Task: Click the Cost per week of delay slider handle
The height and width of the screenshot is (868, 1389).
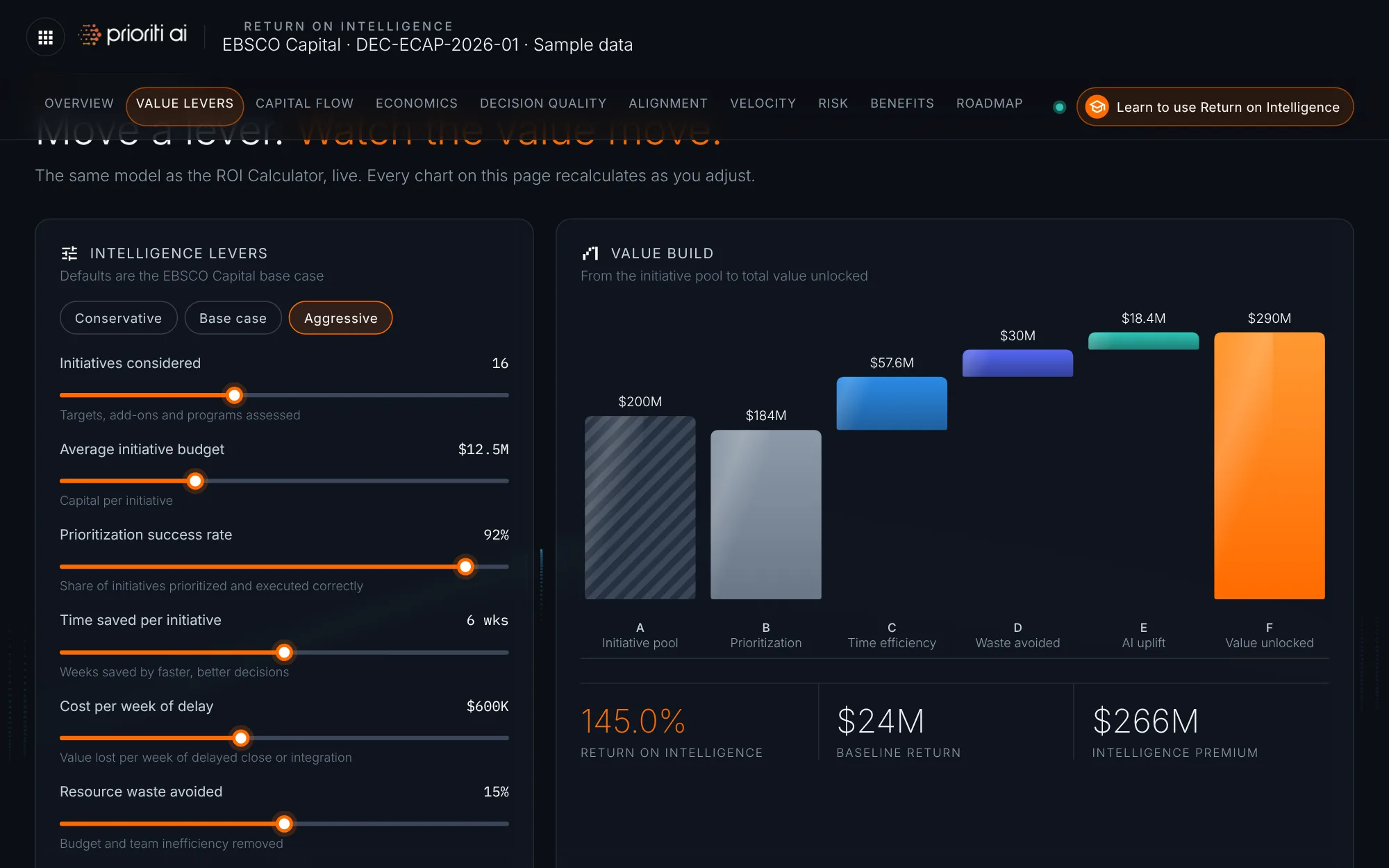Action: point(241,738)
